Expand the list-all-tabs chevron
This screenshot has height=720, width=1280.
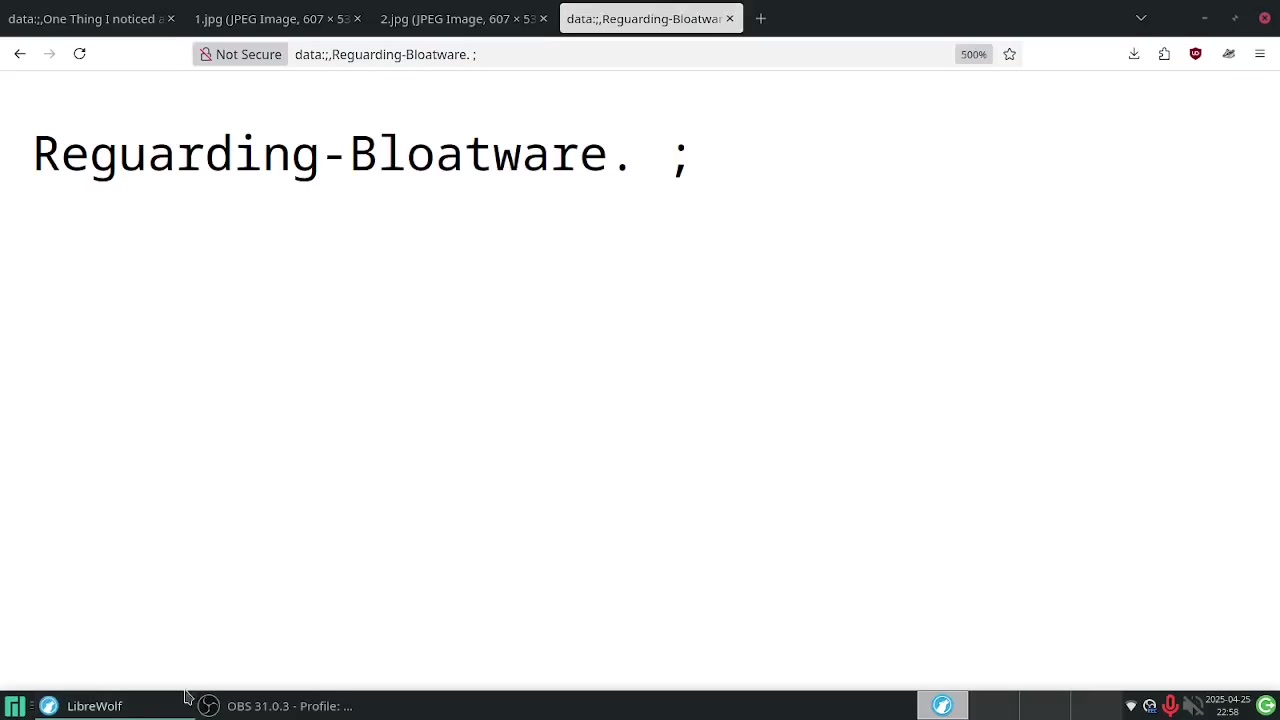coord(1141,18)
